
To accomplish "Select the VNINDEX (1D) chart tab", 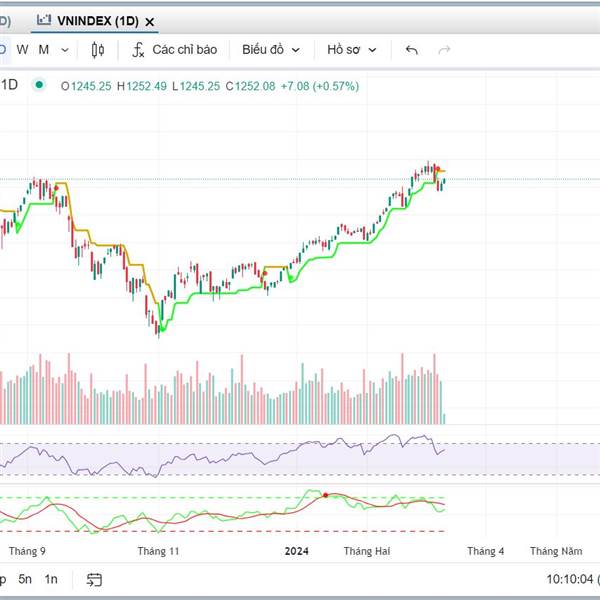I will tap(95, 21).
